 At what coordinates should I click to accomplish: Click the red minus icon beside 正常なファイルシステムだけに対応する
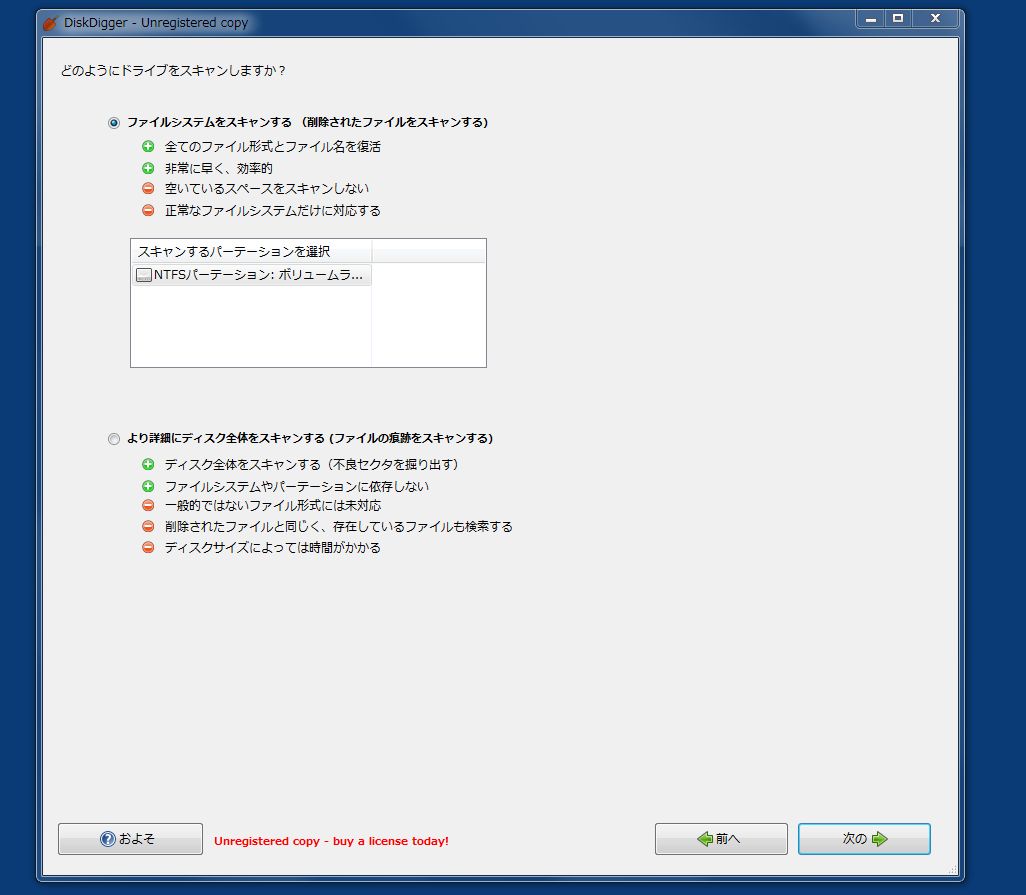coord(148,210)
